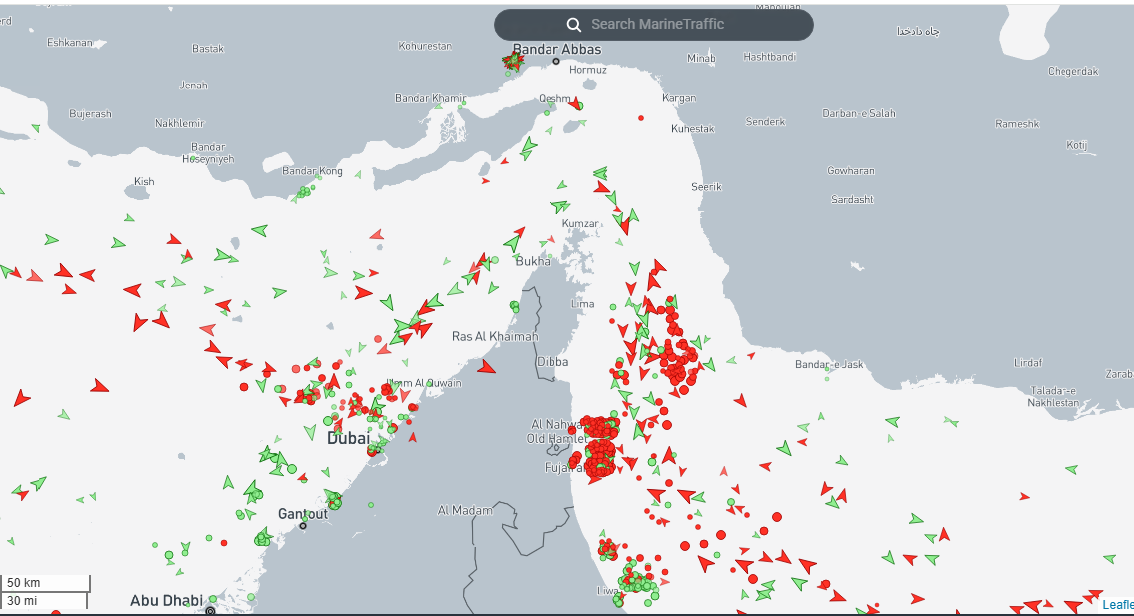This screenshot has height=616, width=1134.
Task: Click the Seerik map label
Action: [x=706, y=187]
